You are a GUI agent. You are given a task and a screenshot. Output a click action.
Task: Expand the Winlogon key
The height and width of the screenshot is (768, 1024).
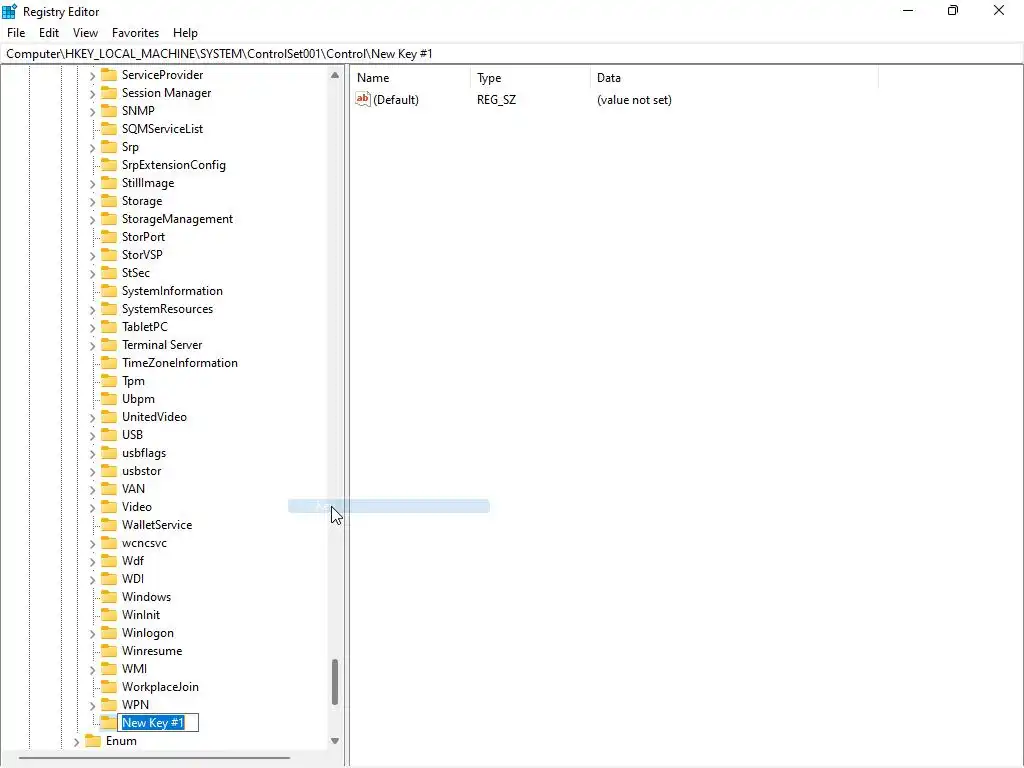tap(92, 633)
